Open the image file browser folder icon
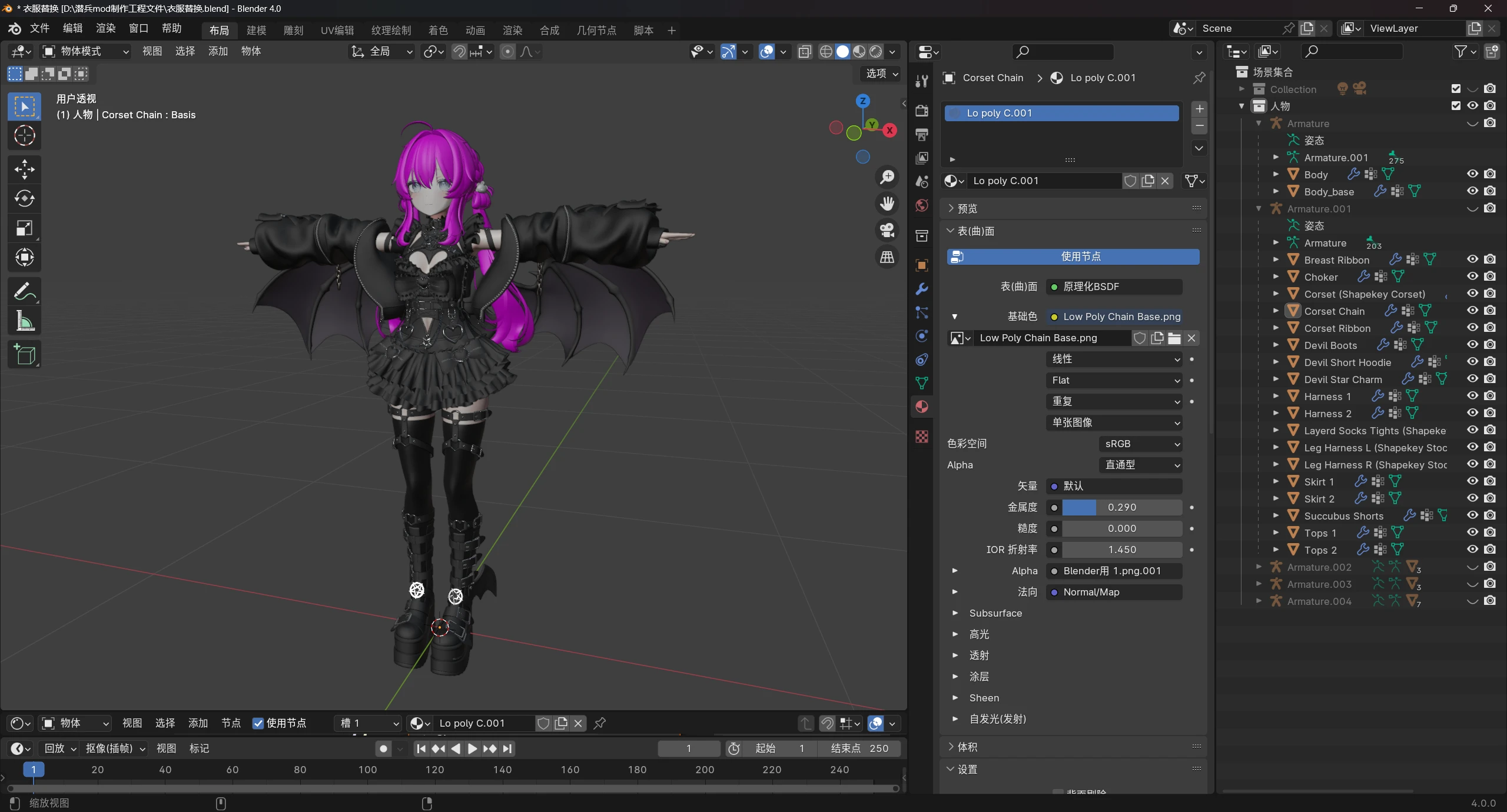 pyautogui.click(x=1174, y=338)
